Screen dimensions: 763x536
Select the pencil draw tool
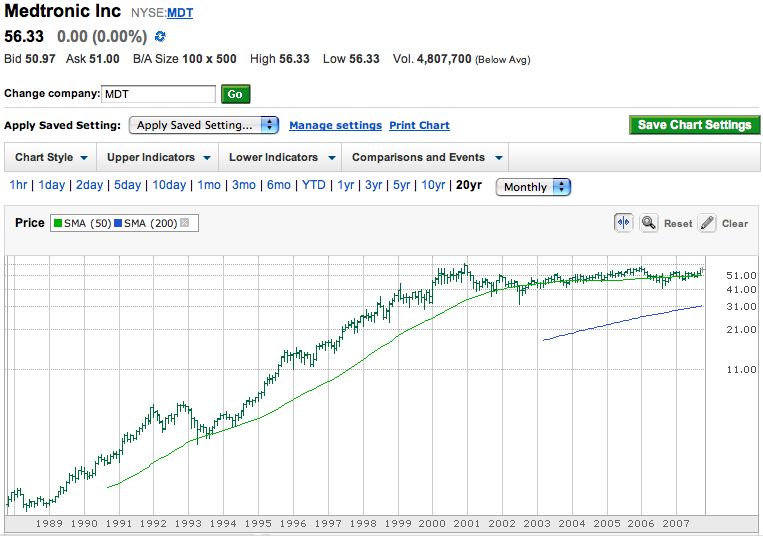706,223
